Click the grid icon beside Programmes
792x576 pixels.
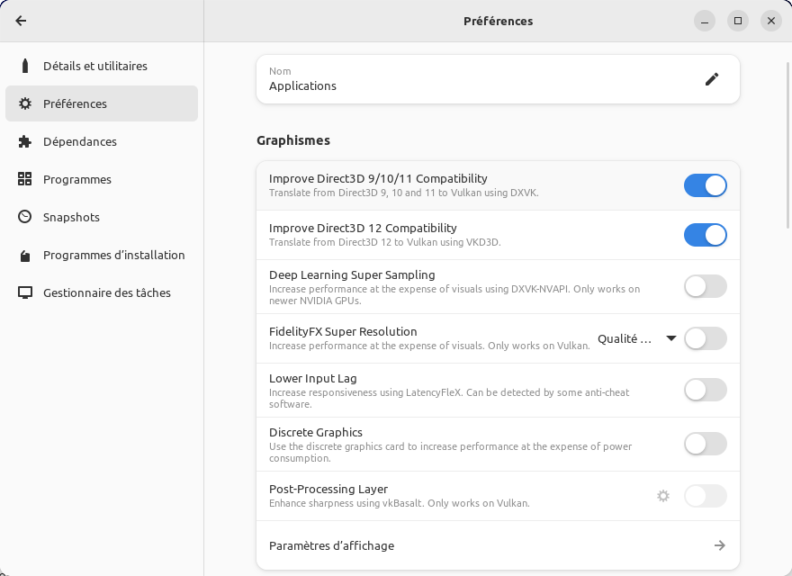pos(25,180)
